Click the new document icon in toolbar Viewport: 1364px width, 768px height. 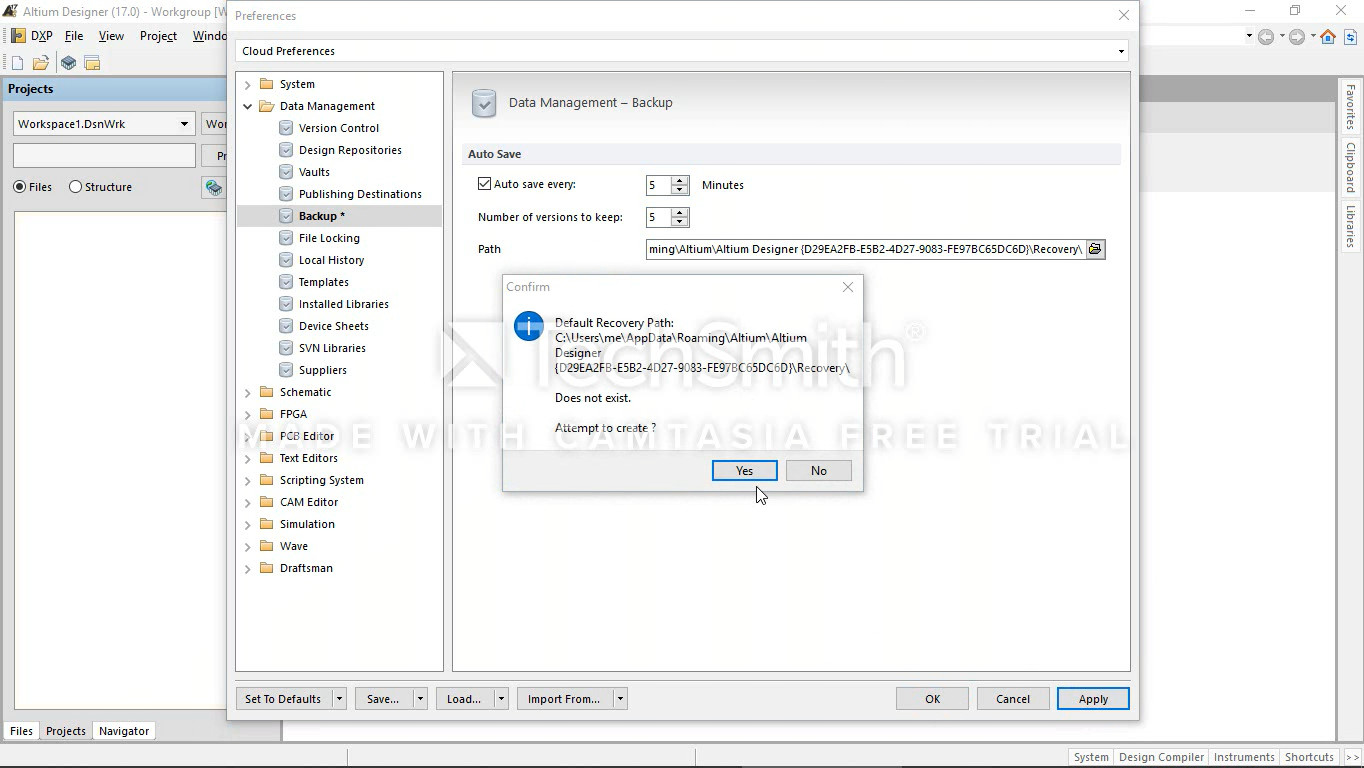(x=17, y=63)
